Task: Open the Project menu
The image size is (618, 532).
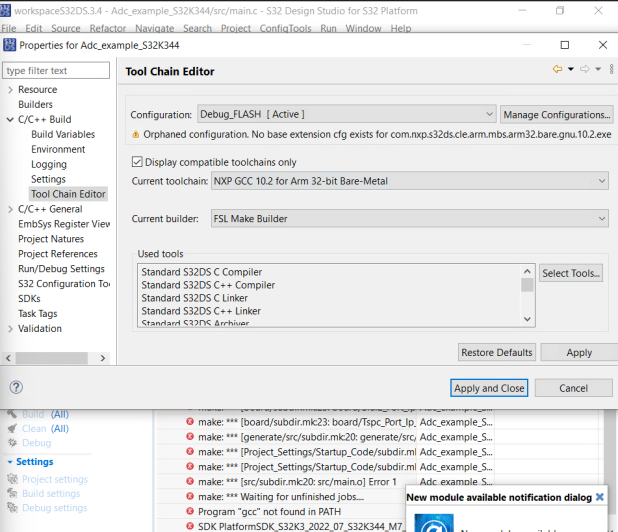Action: 236,28
